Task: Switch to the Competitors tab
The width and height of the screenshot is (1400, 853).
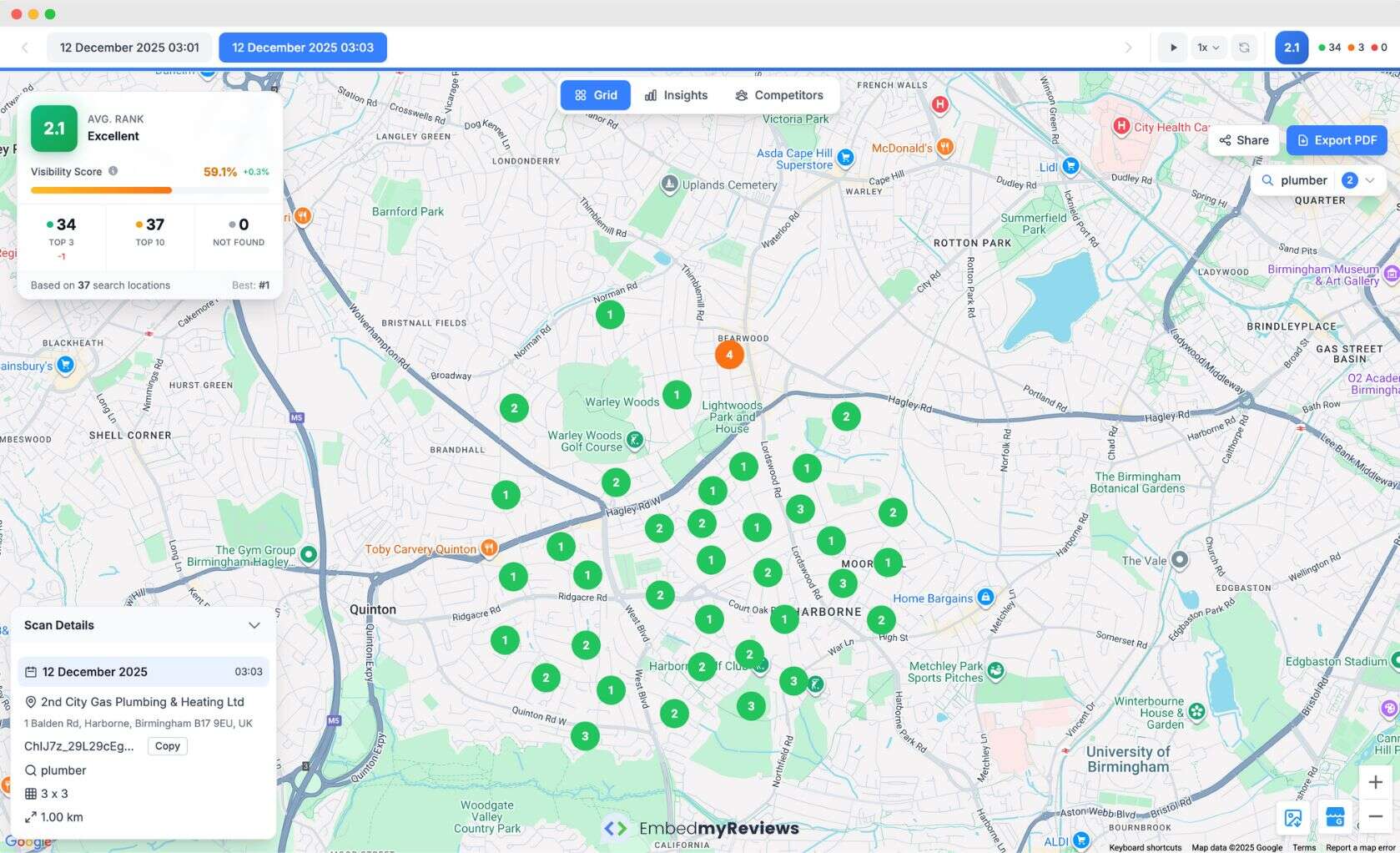Action: [x=778, y=94]
